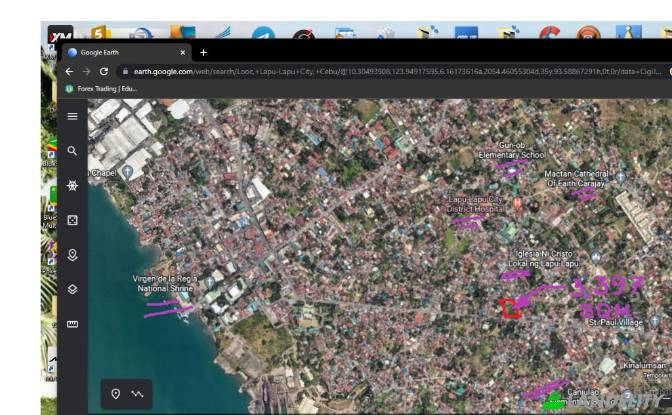Viewport: 672px width, 415px height.
Task: Open Projects pin icon in sidebar
Action: 72,255
